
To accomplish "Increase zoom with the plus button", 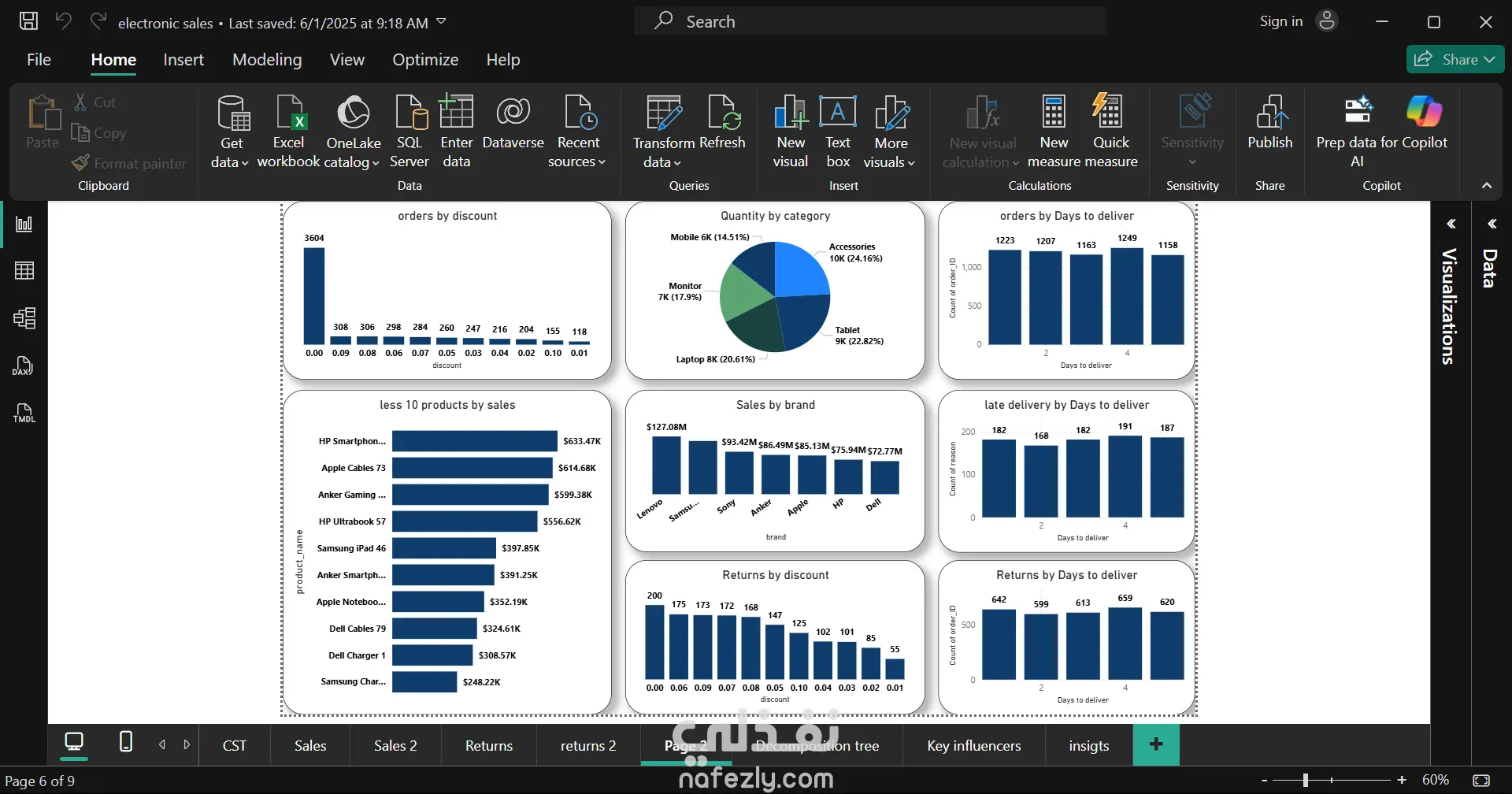I will coord(1402,780).
